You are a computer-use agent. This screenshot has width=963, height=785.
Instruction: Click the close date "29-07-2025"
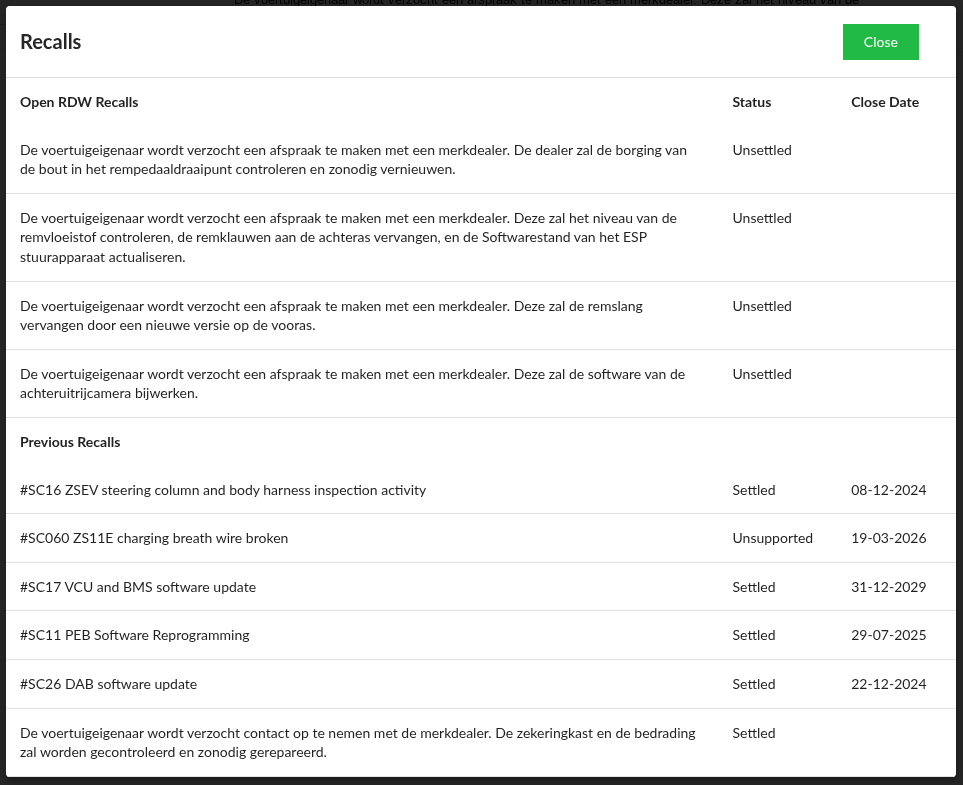coord(889,635)
